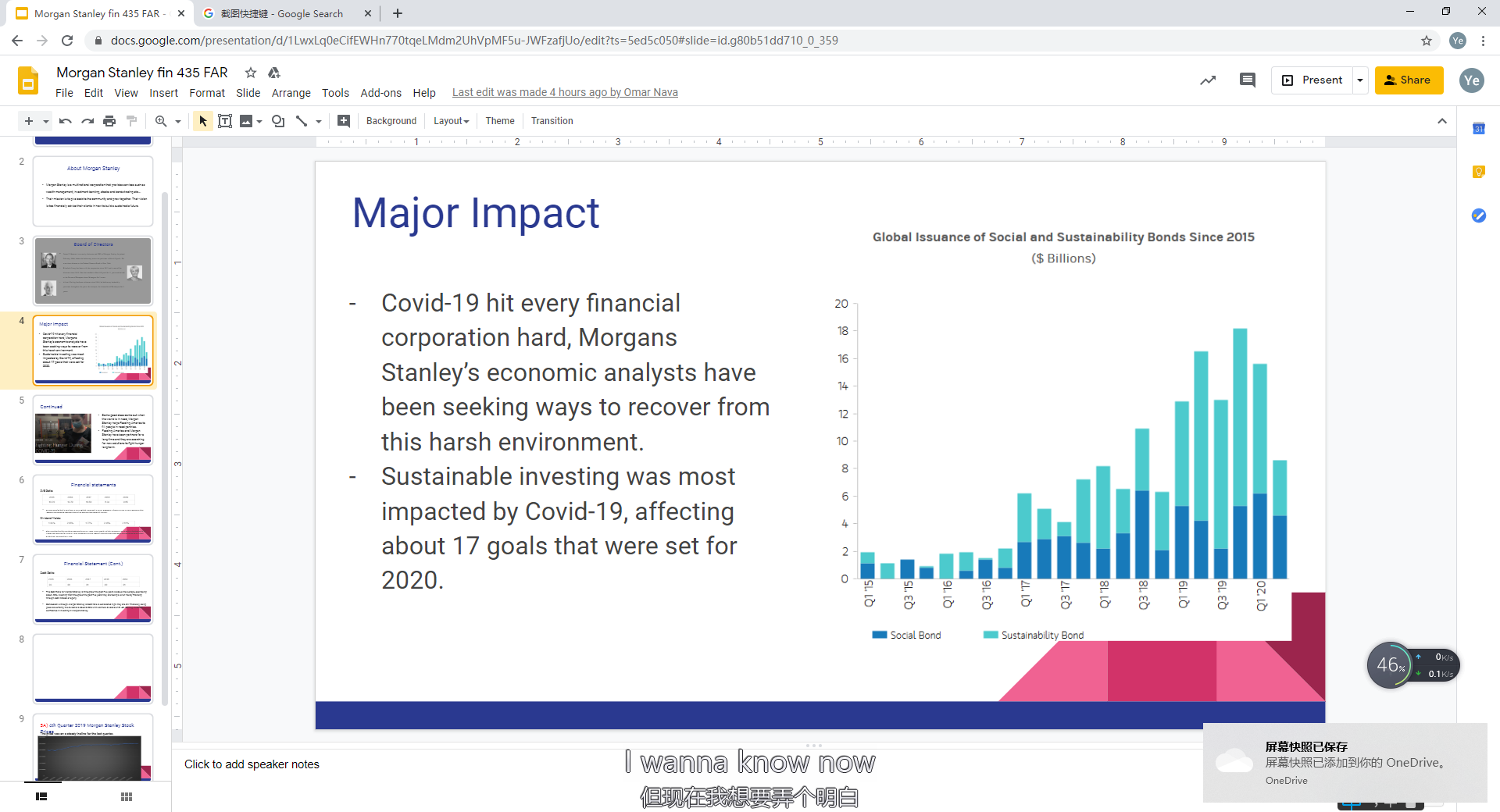
Task: Open the zoom level dropdown arrow
Action: pyautogui.click(x=178, y=121)
